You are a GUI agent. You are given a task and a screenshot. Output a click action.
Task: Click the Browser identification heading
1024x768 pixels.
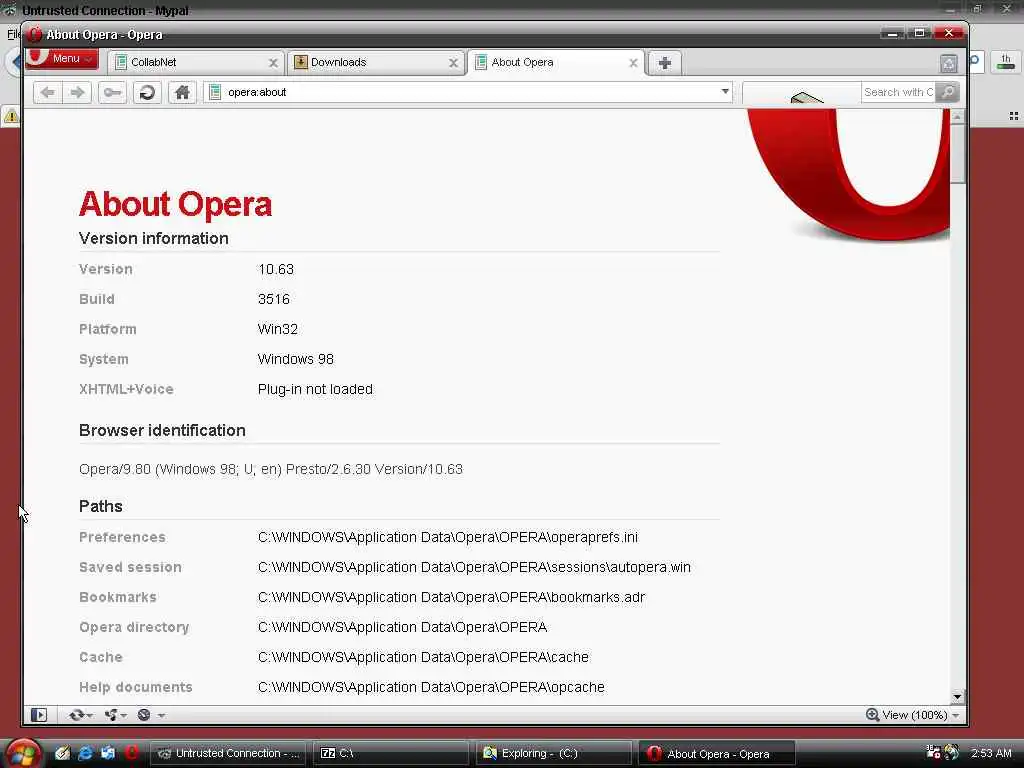pyautogui.click(x=162, y=430)
